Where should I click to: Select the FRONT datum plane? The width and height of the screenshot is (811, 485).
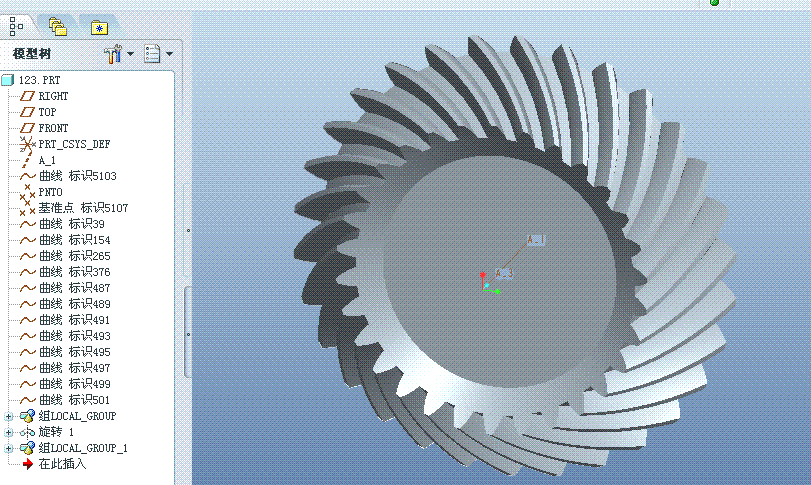[53, 128]
